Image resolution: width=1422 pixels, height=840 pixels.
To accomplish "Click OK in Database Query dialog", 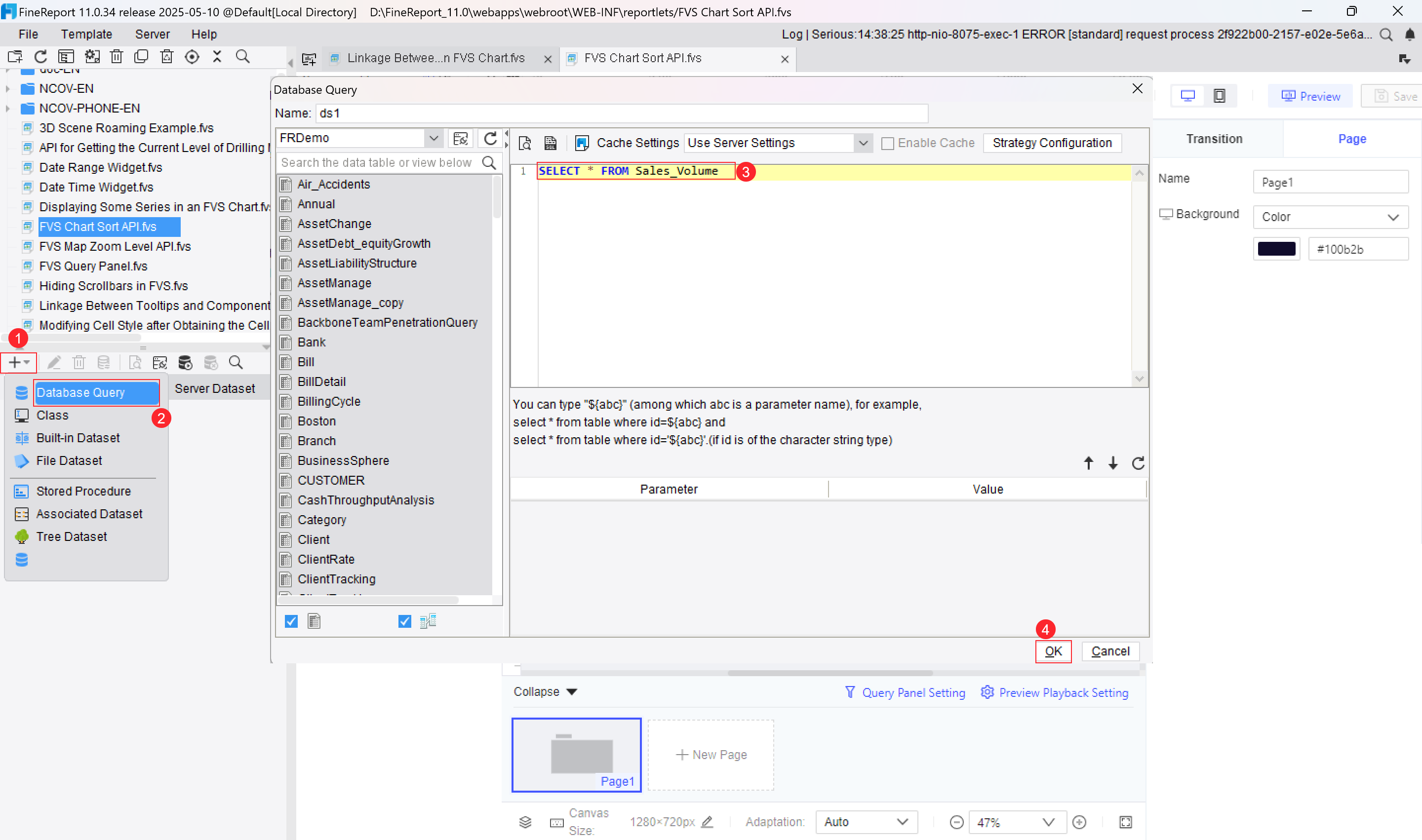I will point(1053,651).
